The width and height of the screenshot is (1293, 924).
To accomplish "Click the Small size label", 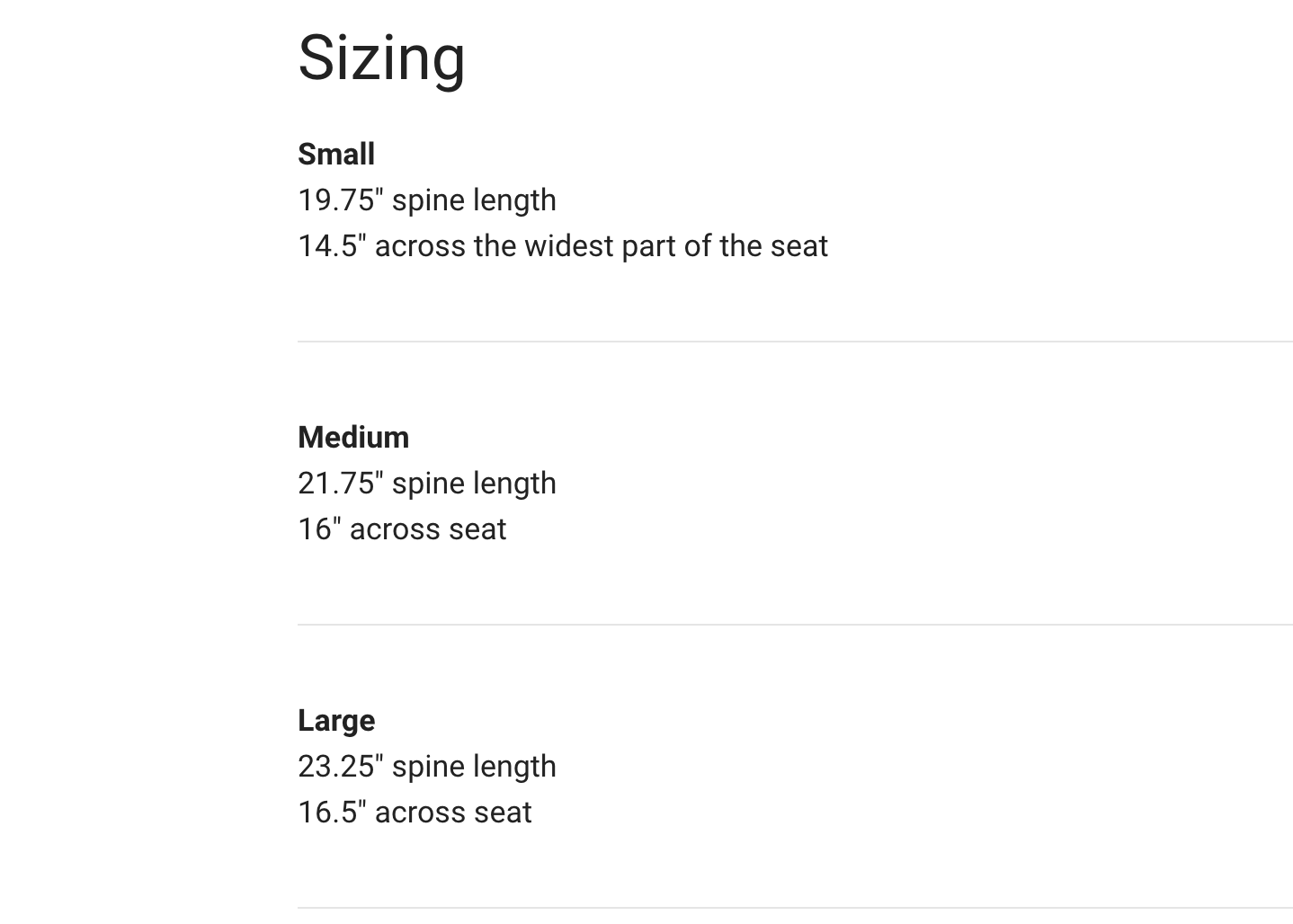I will (x=336, y=155).
